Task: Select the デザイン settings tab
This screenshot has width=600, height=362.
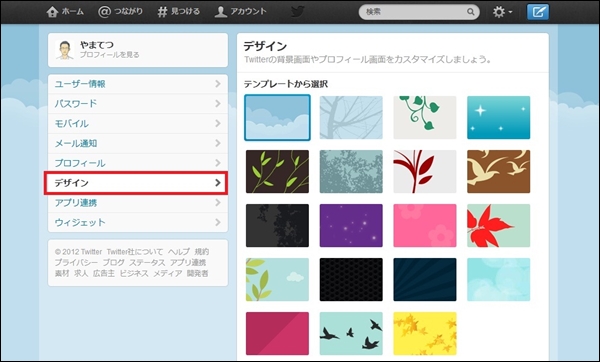Action: pos(136,183)
